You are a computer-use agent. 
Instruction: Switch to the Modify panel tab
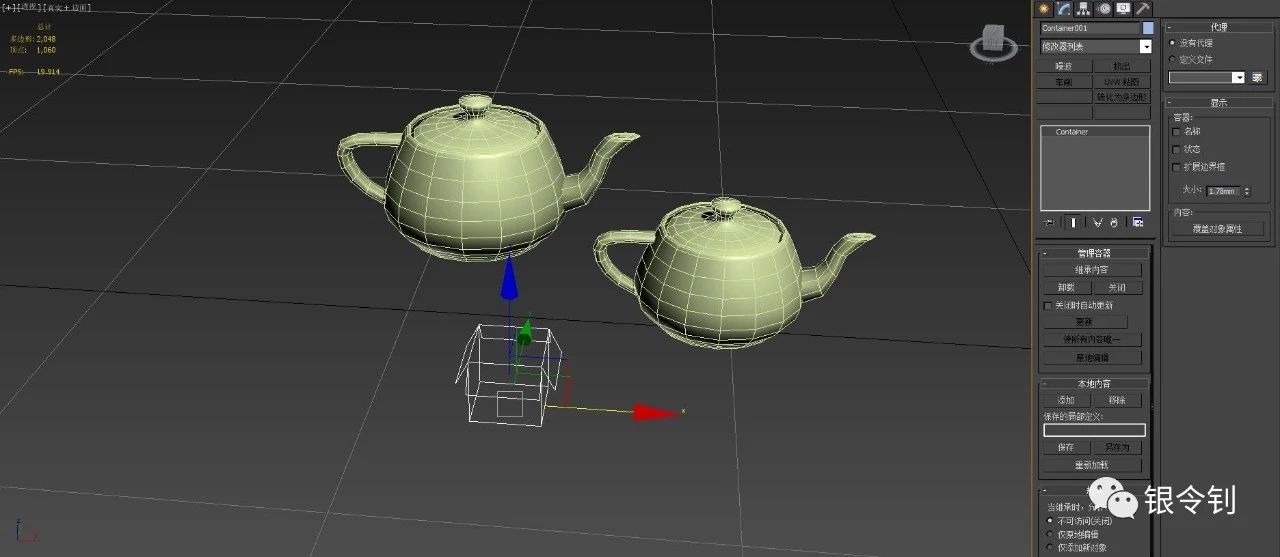1064,8
